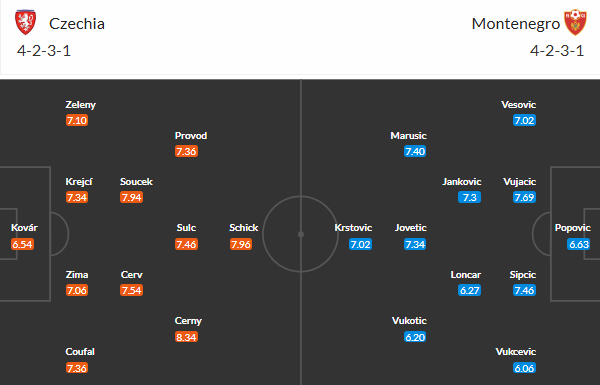Image resolution: width=600 pixels, height=385 pixels.
Task: Click Montenegro's 4-2-3-1 formation label
Action: [557, 51]
